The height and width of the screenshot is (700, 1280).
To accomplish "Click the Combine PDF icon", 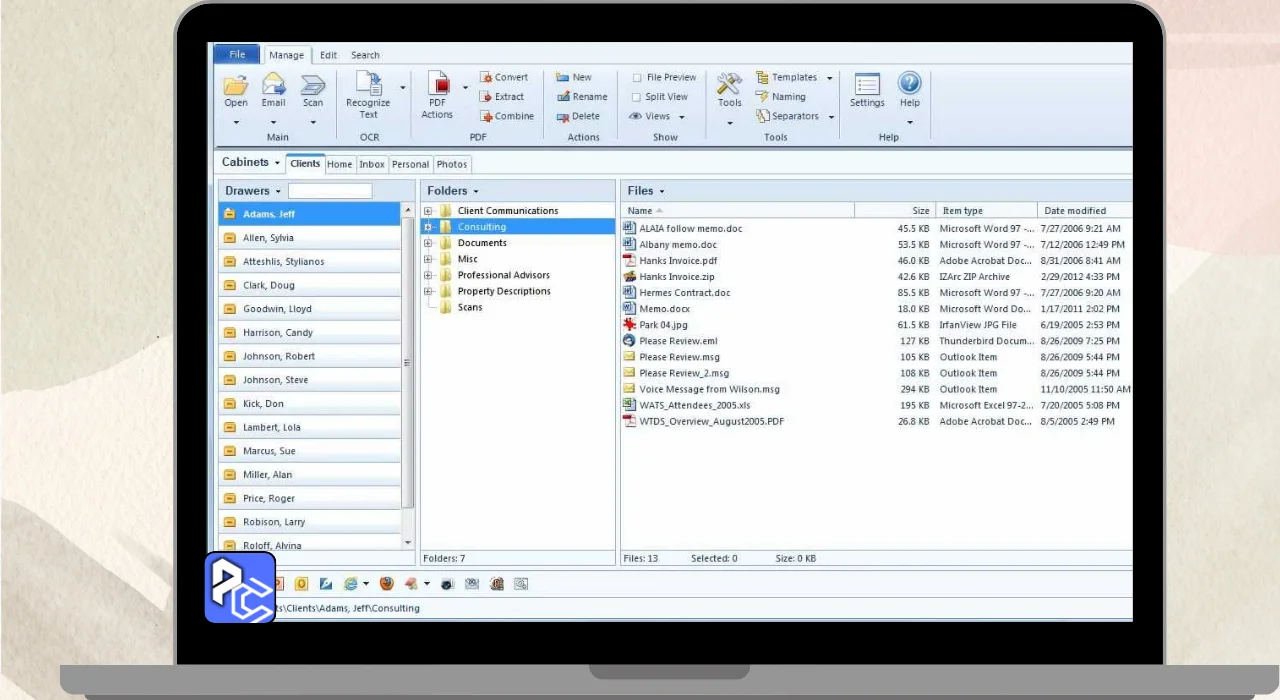I will (487, 116).
